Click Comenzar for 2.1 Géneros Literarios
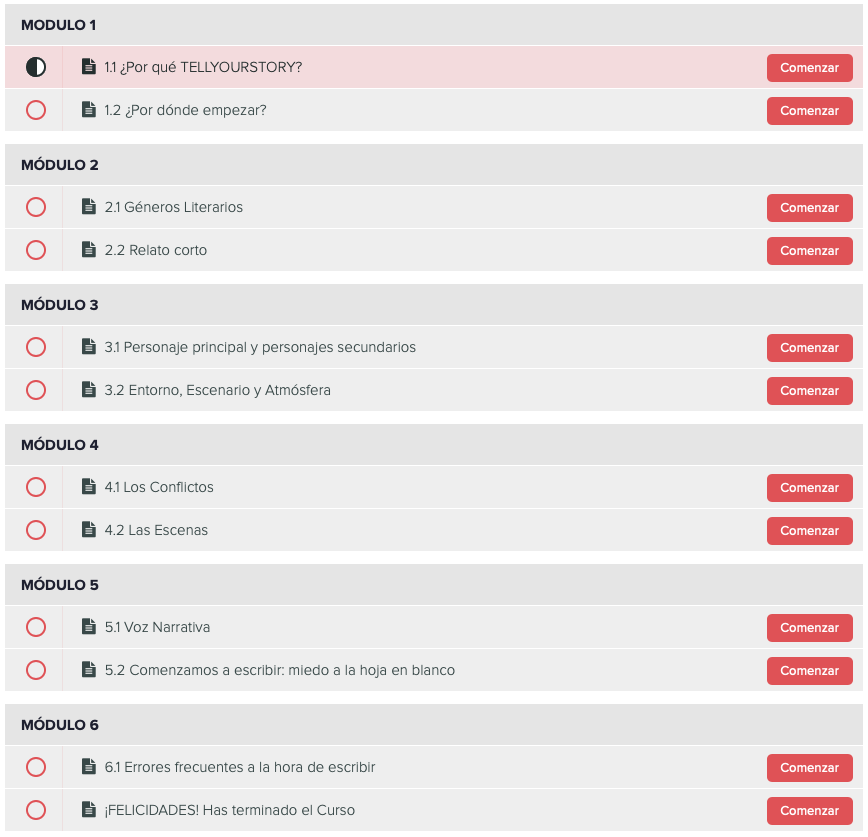The width and height of the screenshot is (868, 837). [809, 208]
